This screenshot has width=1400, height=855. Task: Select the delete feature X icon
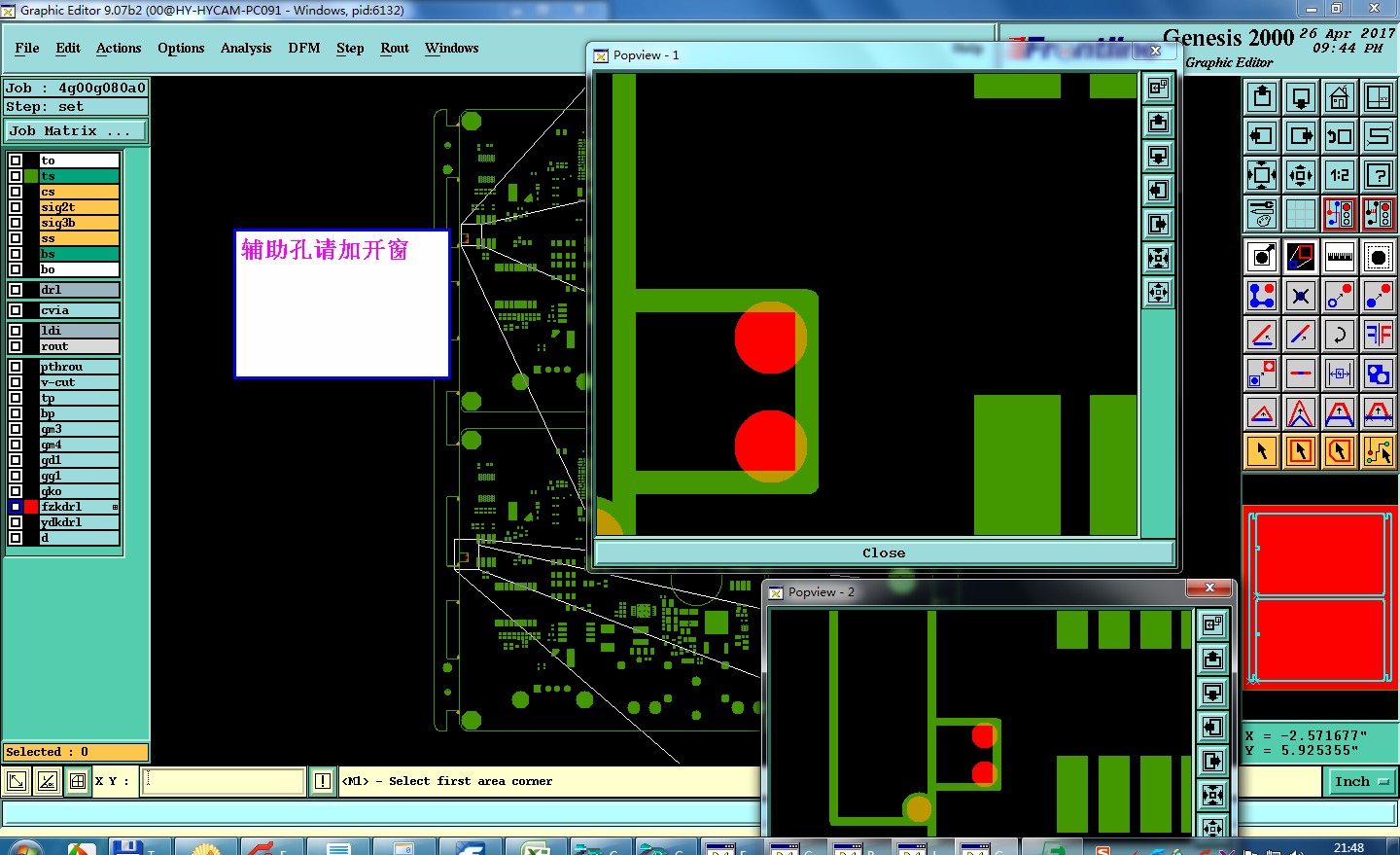1301,296
